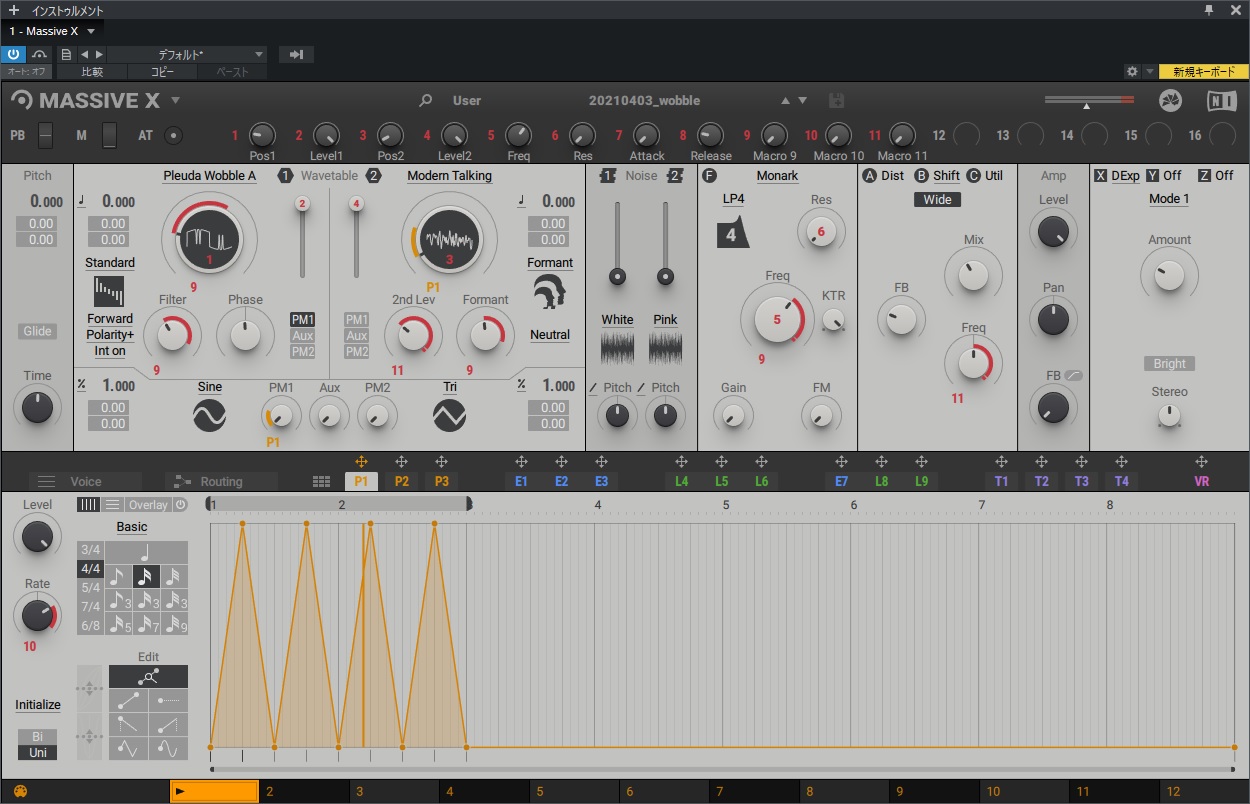Click the yellow 新規キーボード button
The image size is (1250, 804).
point(1203,72)
